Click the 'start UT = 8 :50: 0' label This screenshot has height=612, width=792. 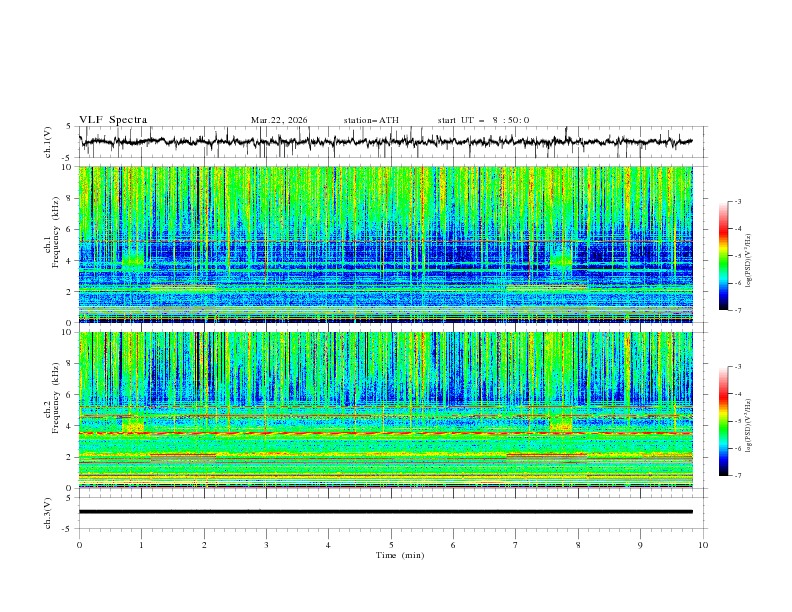click(x=483, y=120)
